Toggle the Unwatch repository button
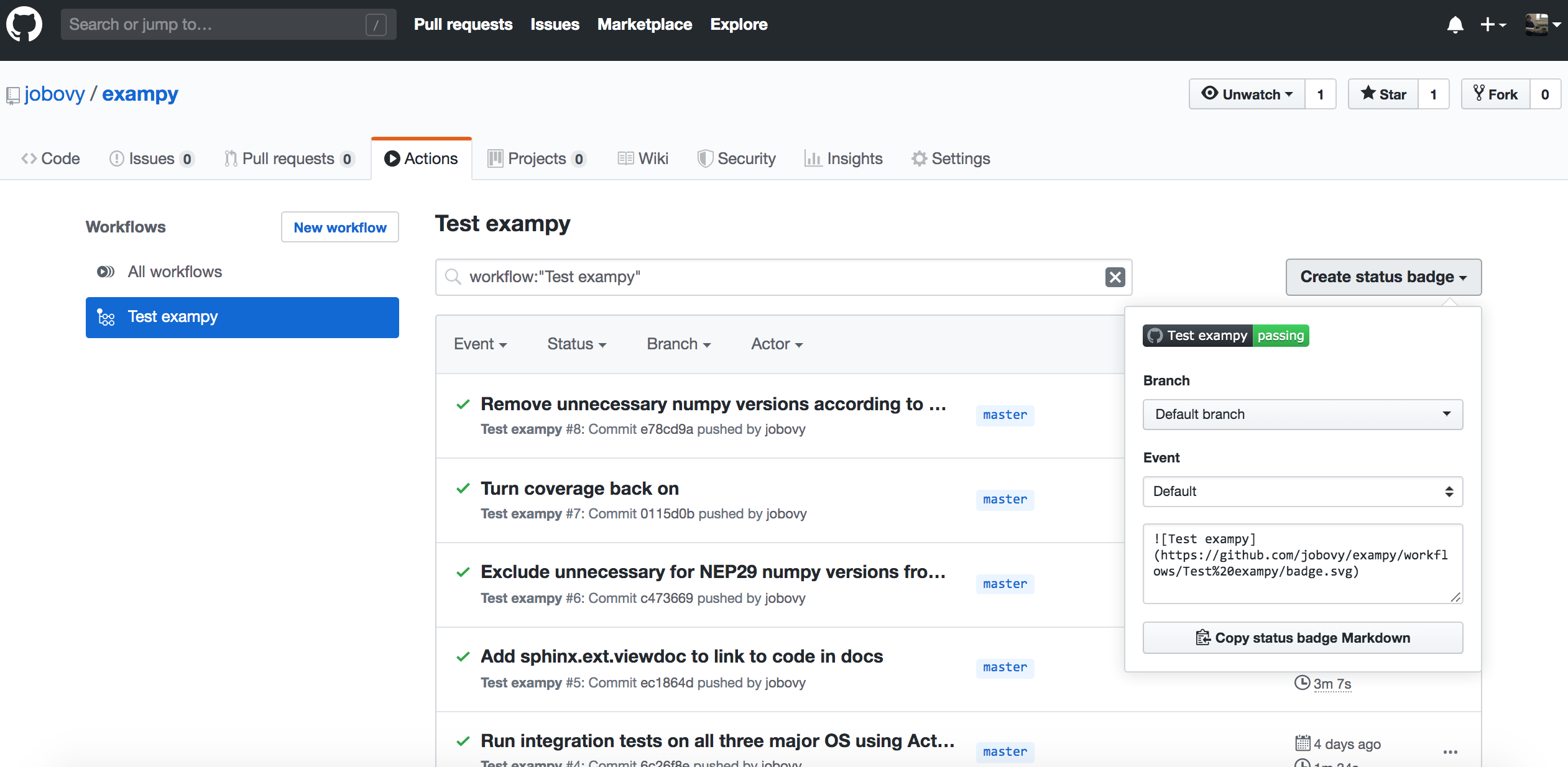 click(x=1246, y=93)
